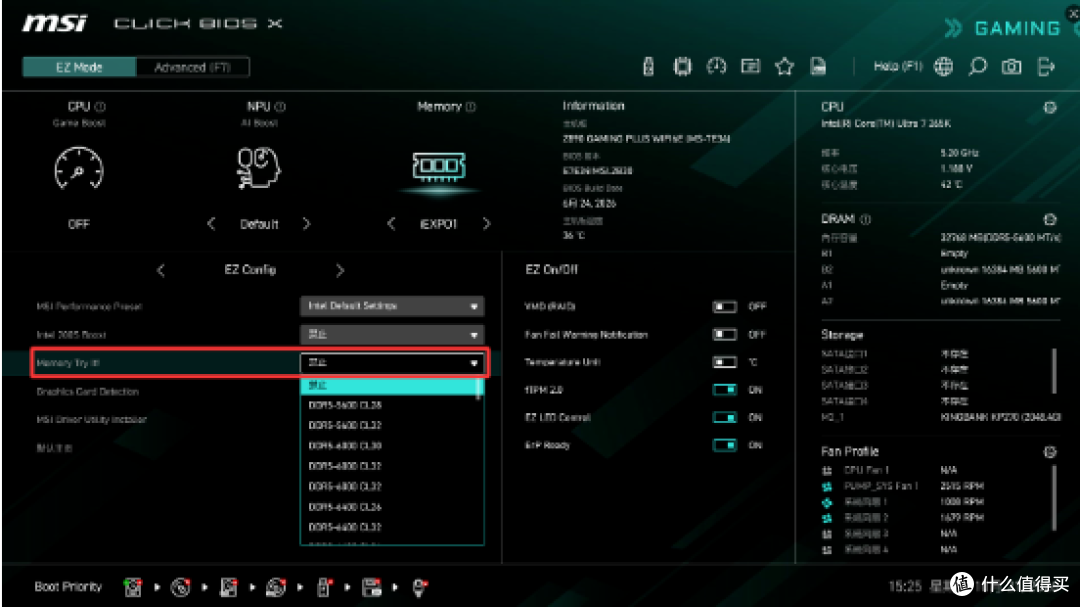Click the left arrow beside iEXPO1
Screen dimensions: 1080x607
pos(391,224)
